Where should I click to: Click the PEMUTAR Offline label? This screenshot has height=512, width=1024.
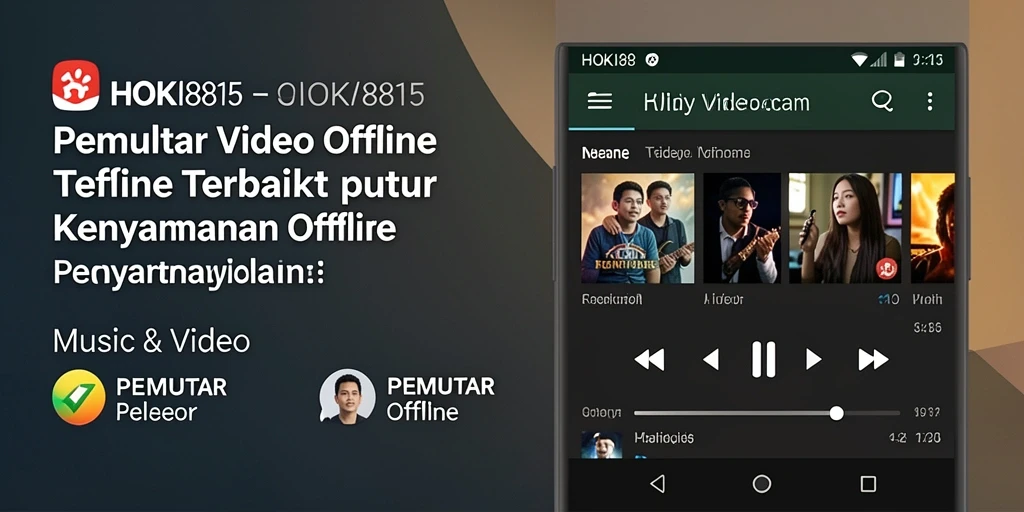pyautogui.click(x=440, y=398)
